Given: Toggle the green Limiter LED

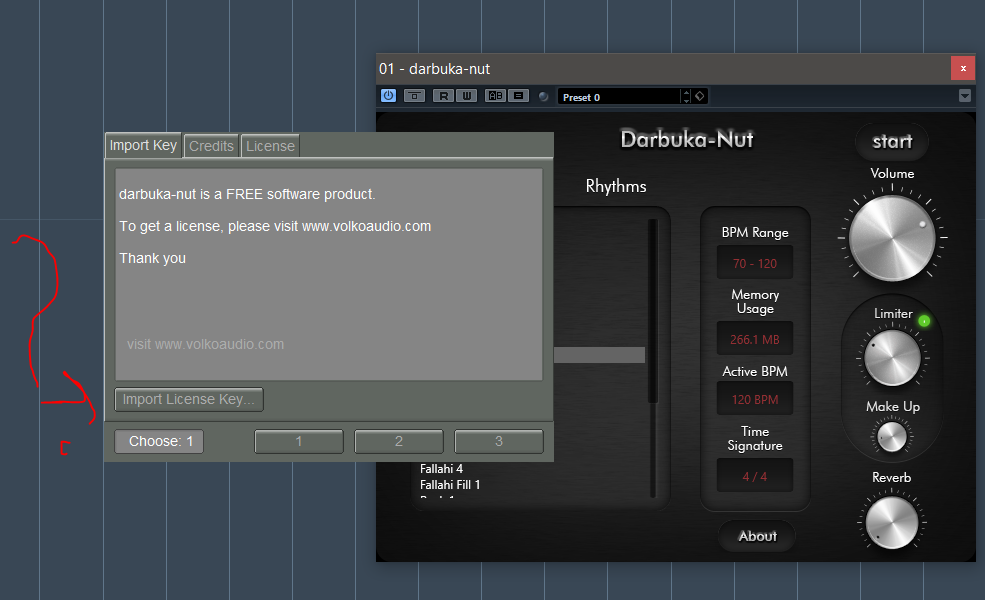Looking at the screenshot, I should (x=924, y=321).
